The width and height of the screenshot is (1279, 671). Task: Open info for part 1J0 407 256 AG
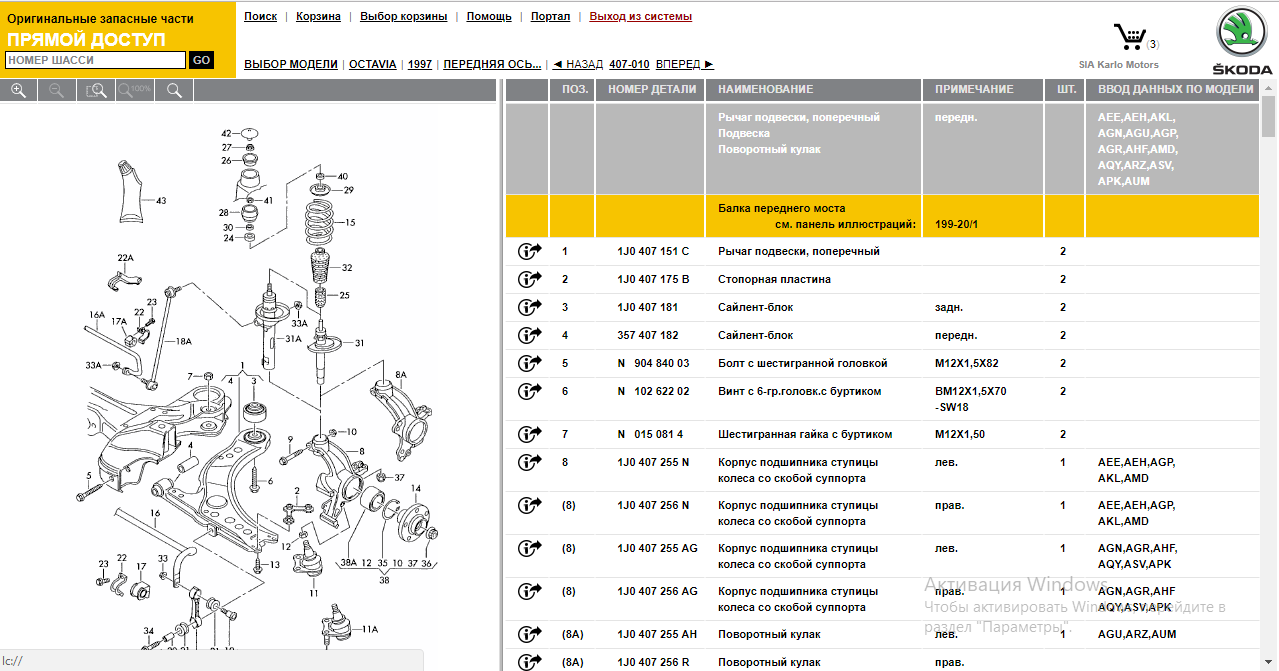pos(529,591)
